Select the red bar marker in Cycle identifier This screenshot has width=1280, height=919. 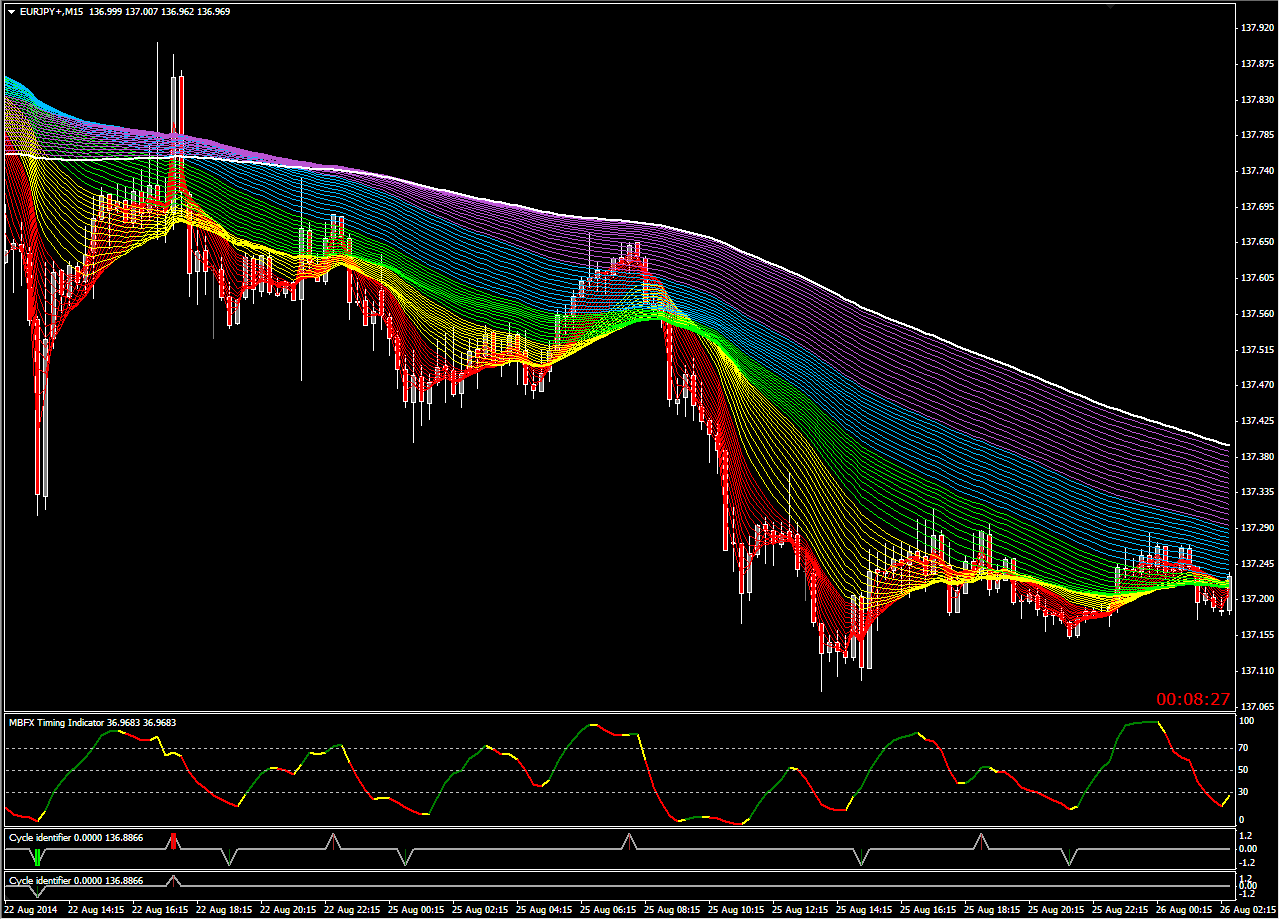(174, 841)
